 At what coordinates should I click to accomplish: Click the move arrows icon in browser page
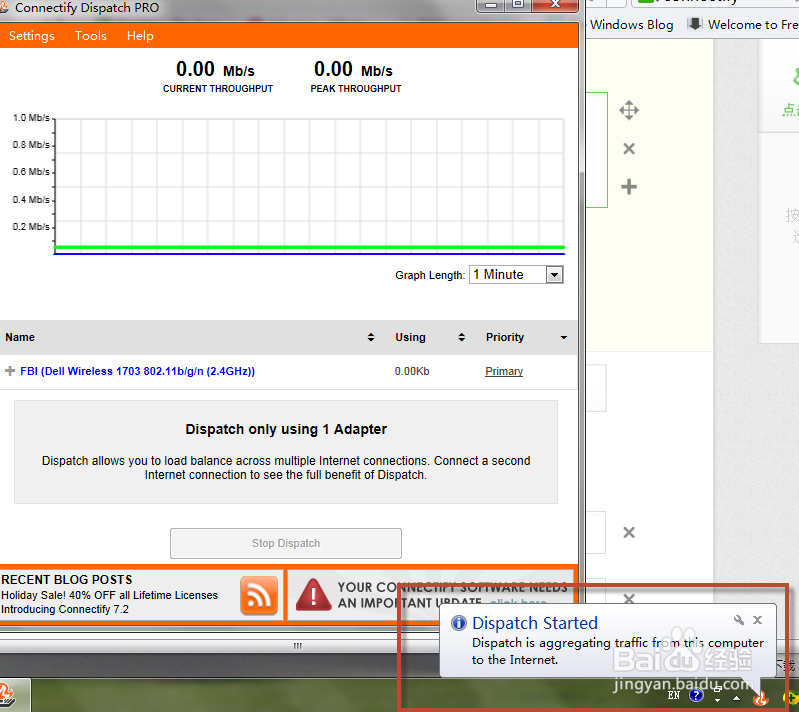pyautogui.click(x=629, y=111)
